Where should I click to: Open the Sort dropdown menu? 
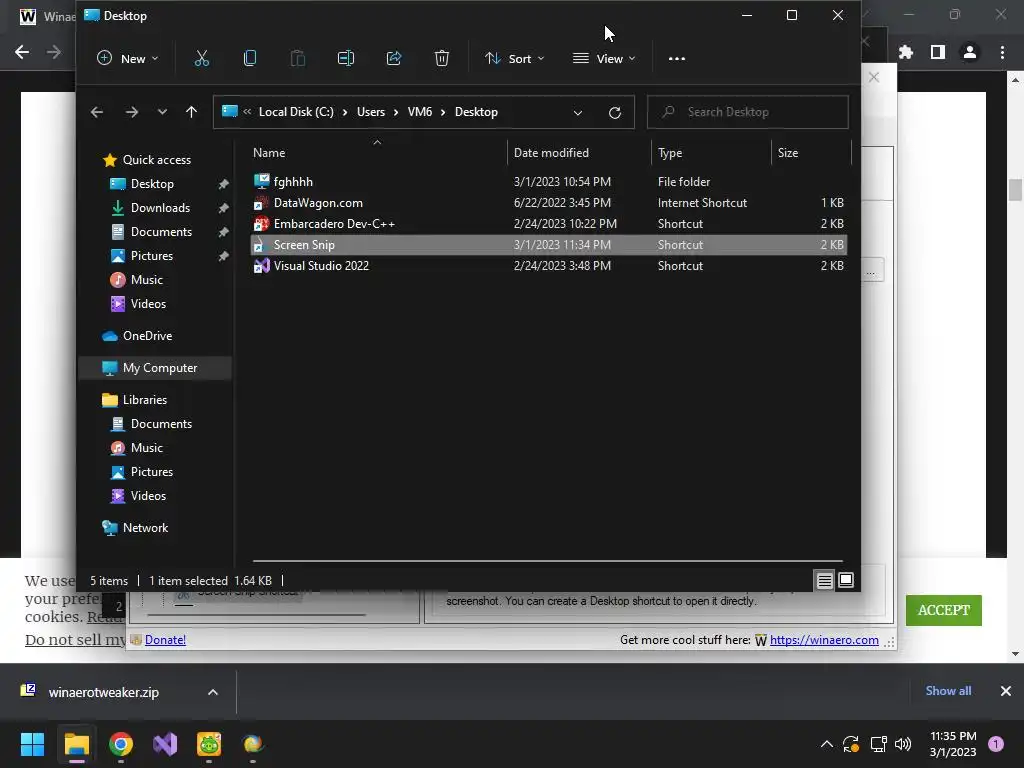click(x=514, y=59)
